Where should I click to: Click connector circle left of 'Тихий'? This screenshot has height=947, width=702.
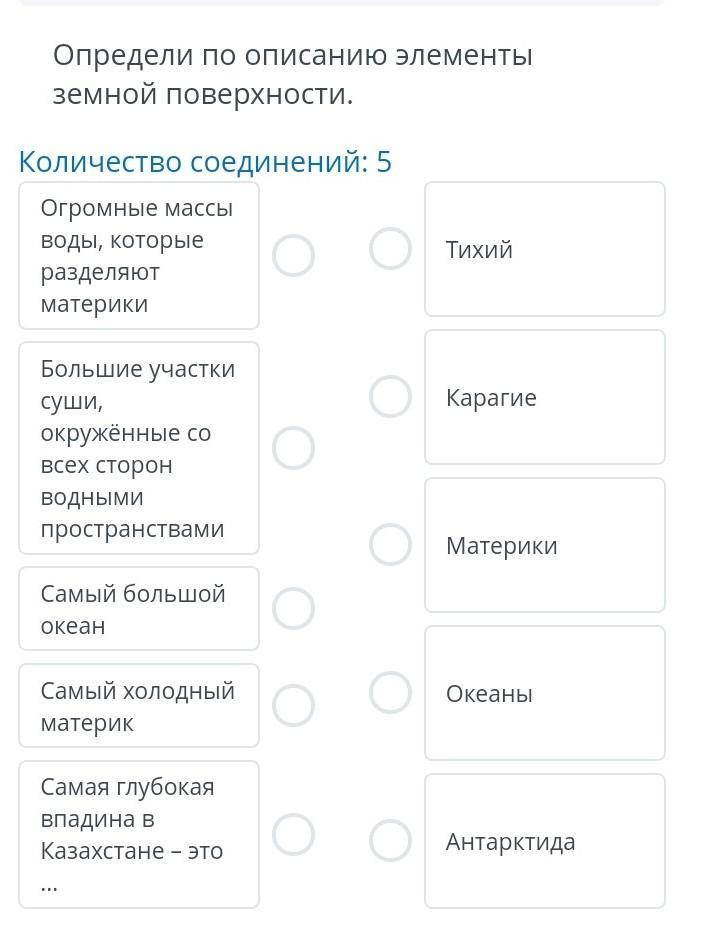tap(390, 248)
